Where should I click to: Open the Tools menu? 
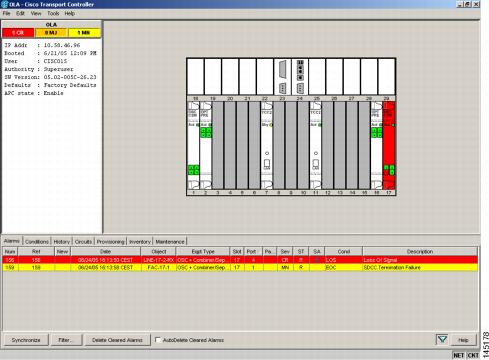click(x=53, y=13)
